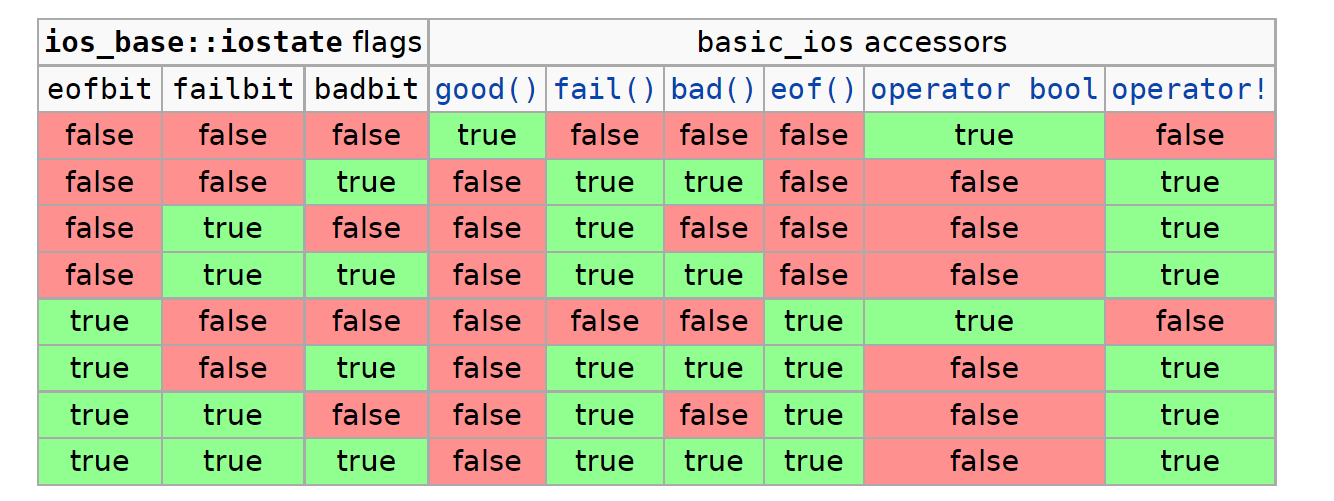Select the eofbit column header

tap(100, 90)
